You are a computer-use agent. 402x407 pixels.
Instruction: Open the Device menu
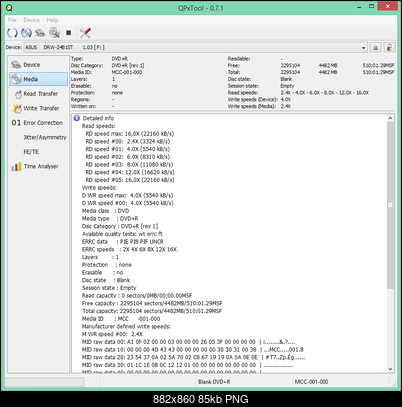[x=32, y=20]
